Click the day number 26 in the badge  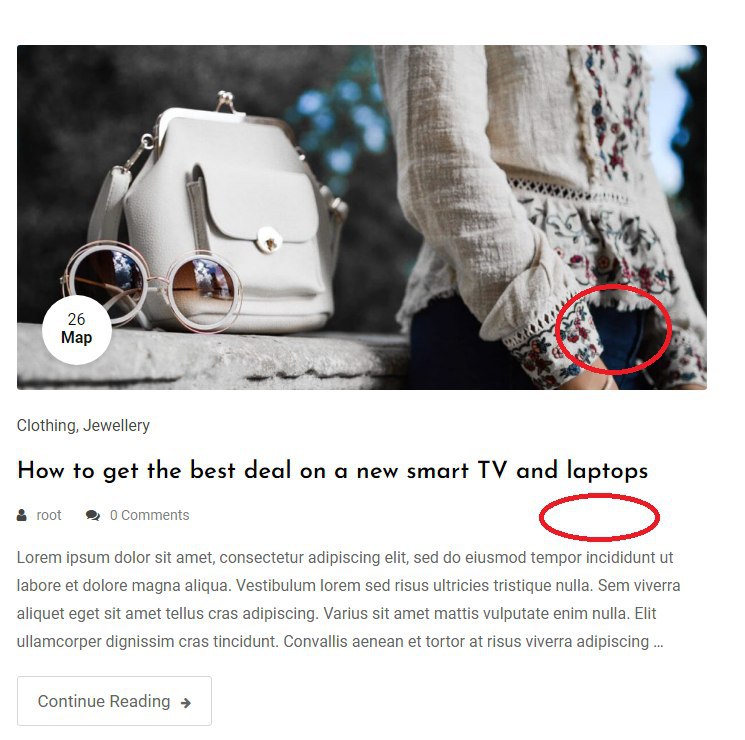(76, 319)
